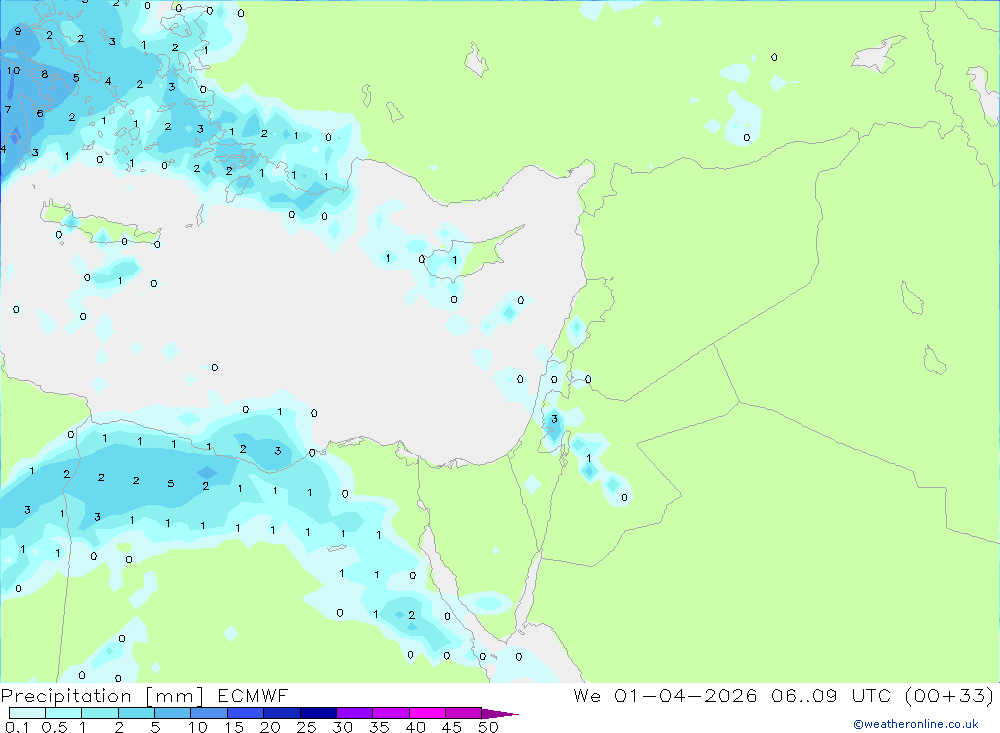Screen dimensions: 1000x733
Task: Click the 30–35 mm purple legend swatch
Action: [355, 713]
